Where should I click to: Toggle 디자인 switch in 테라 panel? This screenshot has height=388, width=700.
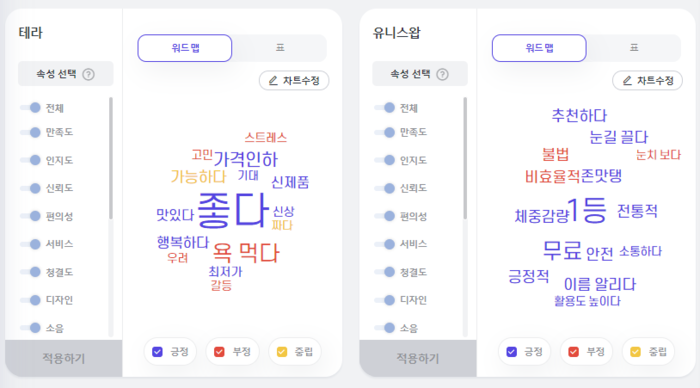(31, 300)
